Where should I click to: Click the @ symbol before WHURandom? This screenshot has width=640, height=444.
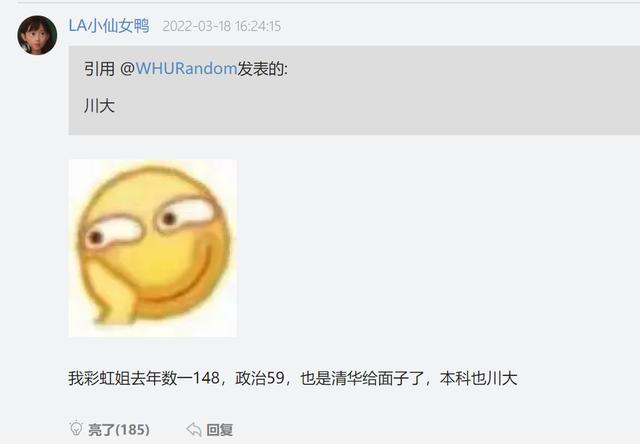127,69
